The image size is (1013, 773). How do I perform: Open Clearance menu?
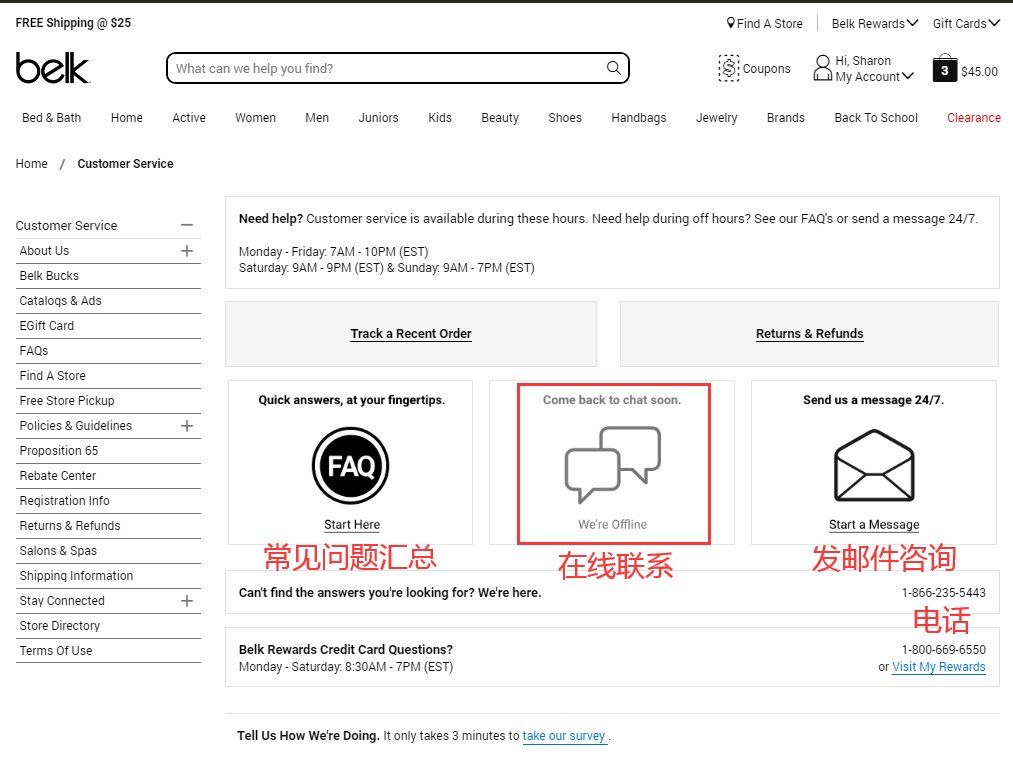tap(974, 118)
